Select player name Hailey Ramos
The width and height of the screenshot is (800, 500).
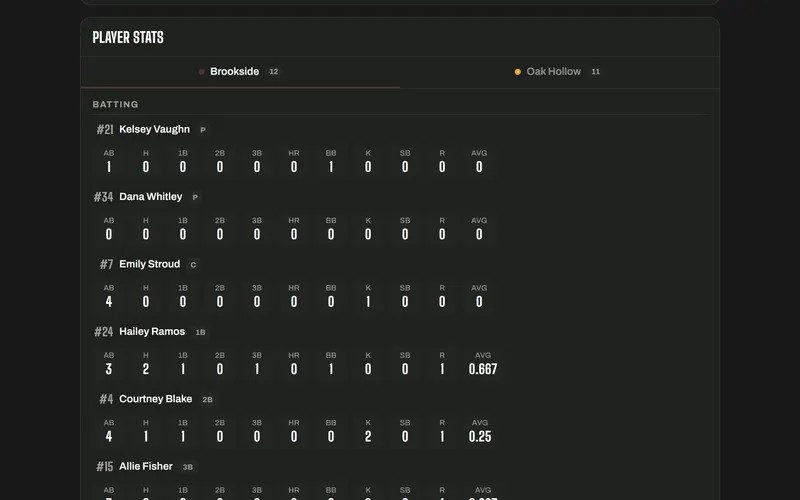tap(152, 332)
